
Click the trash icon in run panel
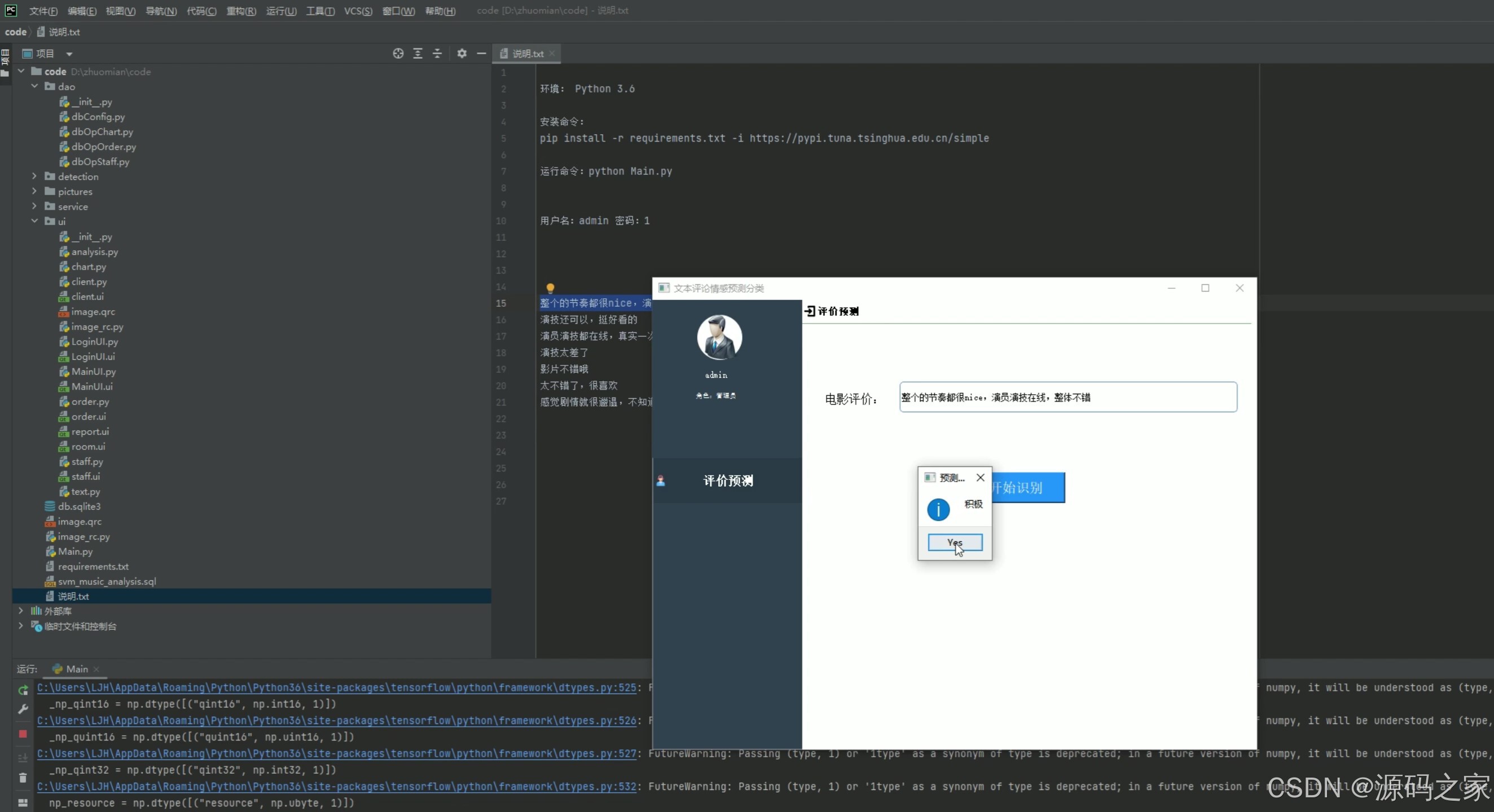23,778
